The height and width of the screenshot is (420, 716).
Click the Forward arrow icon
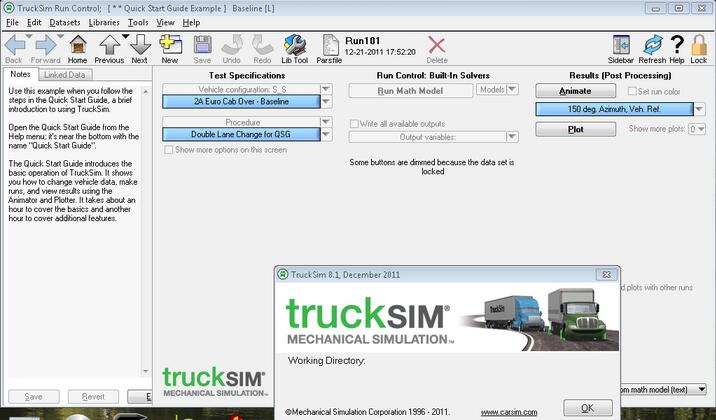click(45, 45)
